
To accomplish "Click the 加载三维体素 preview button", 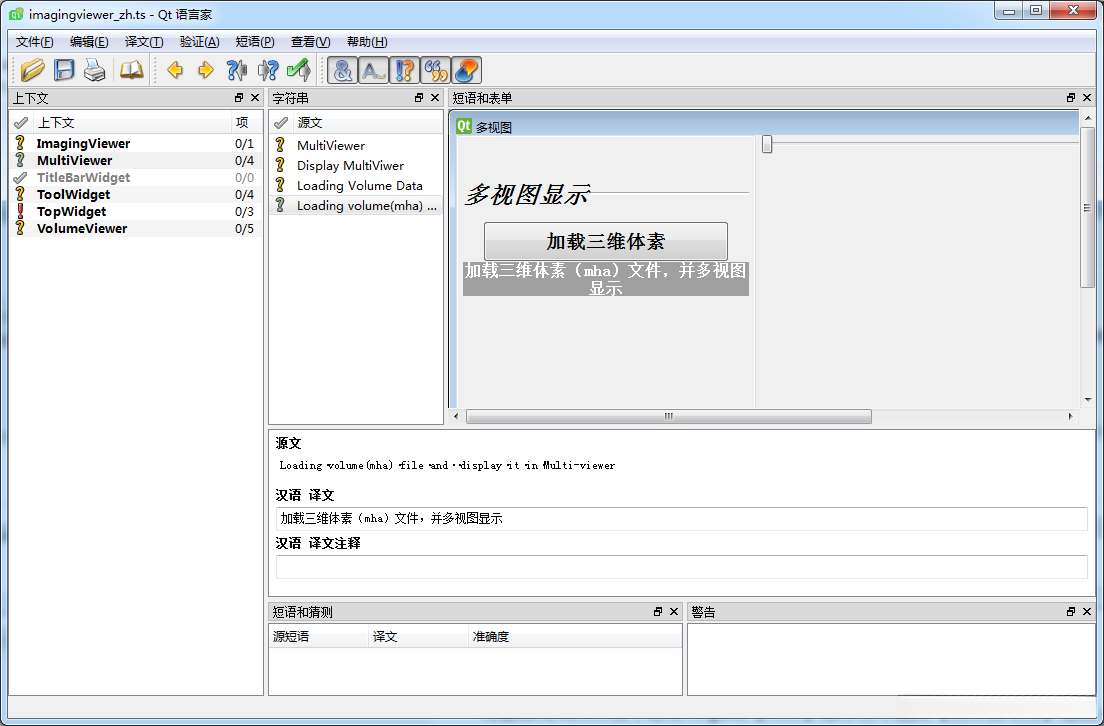I will tap(606, 242).
